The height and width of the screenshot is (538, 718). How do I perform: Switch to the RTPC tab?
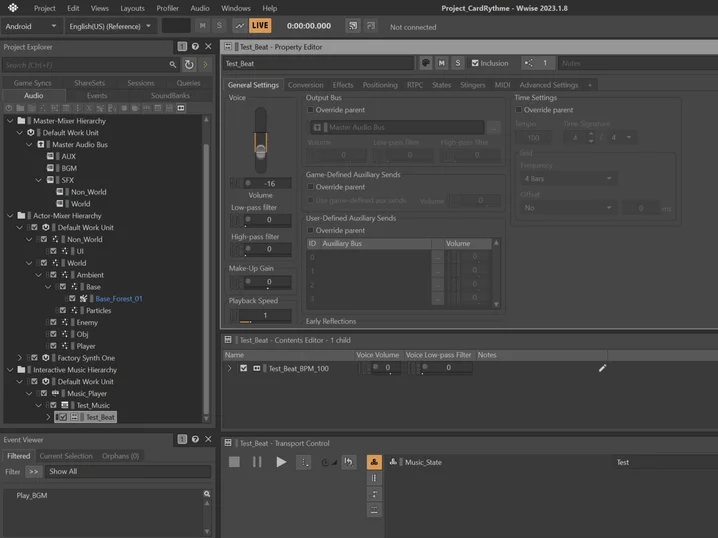click(x=415, y=85)
